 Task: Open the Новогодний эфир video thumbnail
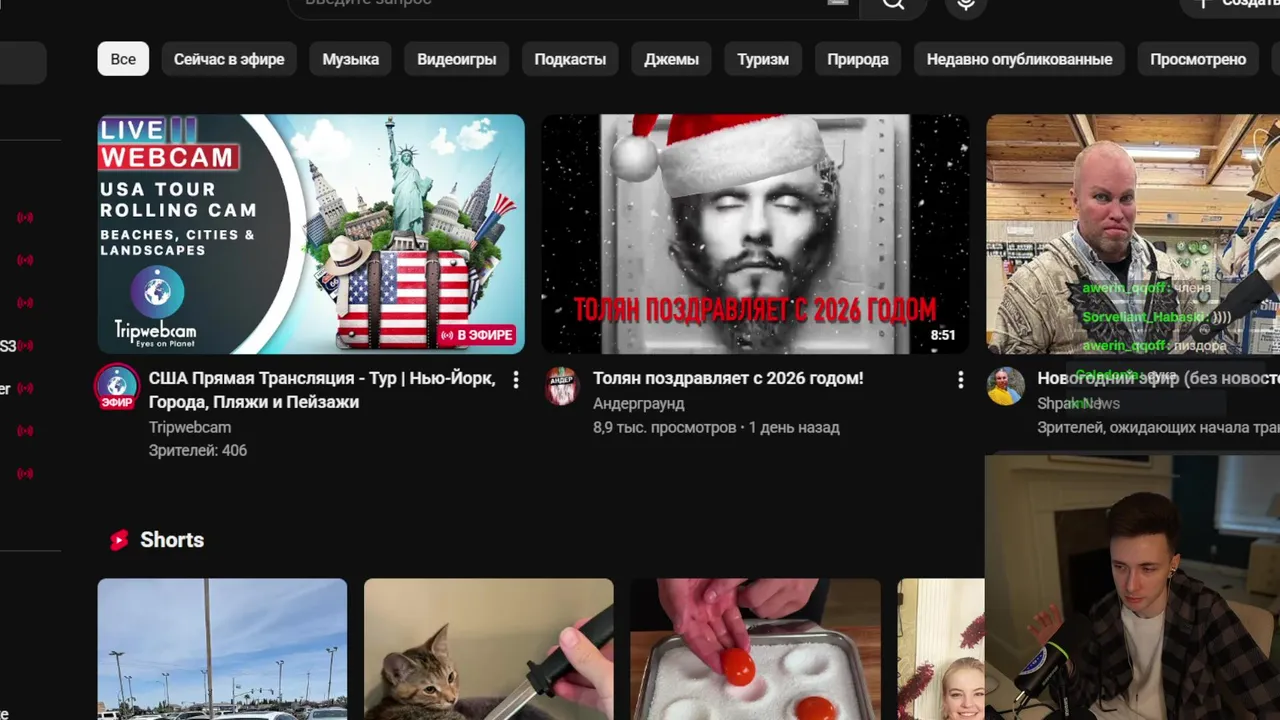(x=1133, y=234)
